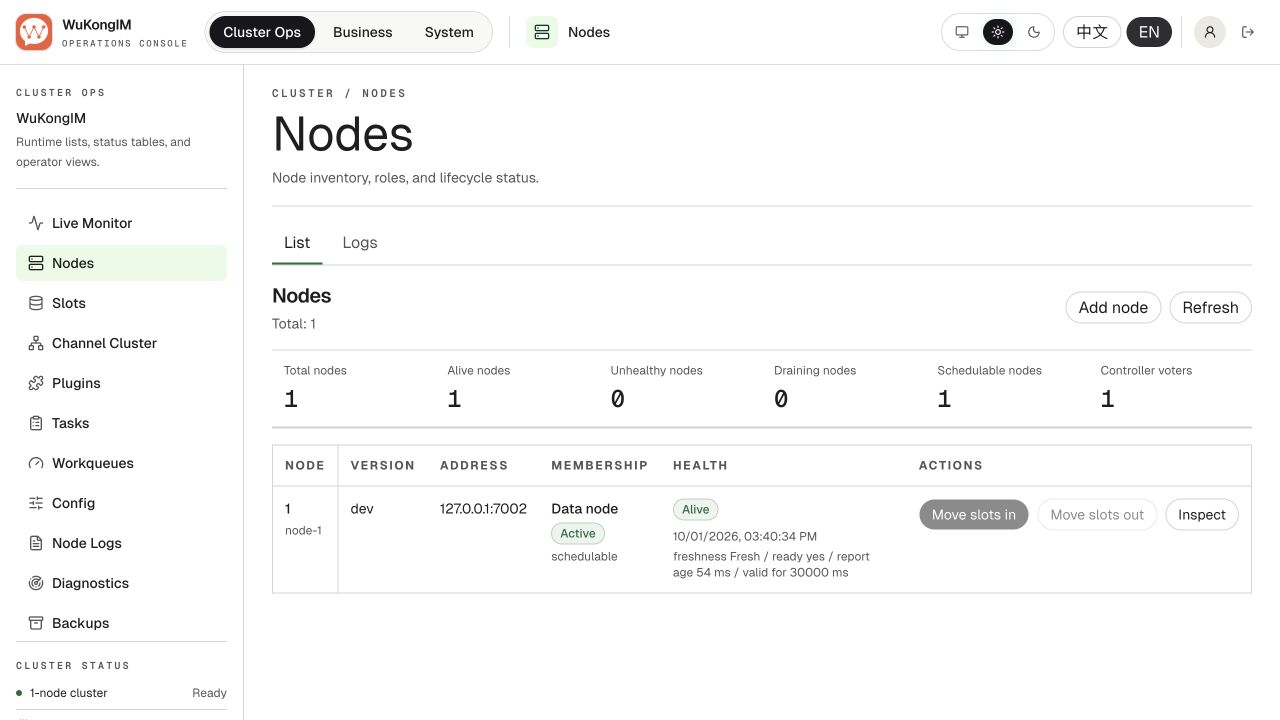Open Slots in the sidebar
This screenshot has width=1280, height=720.
tap(122, 303)
